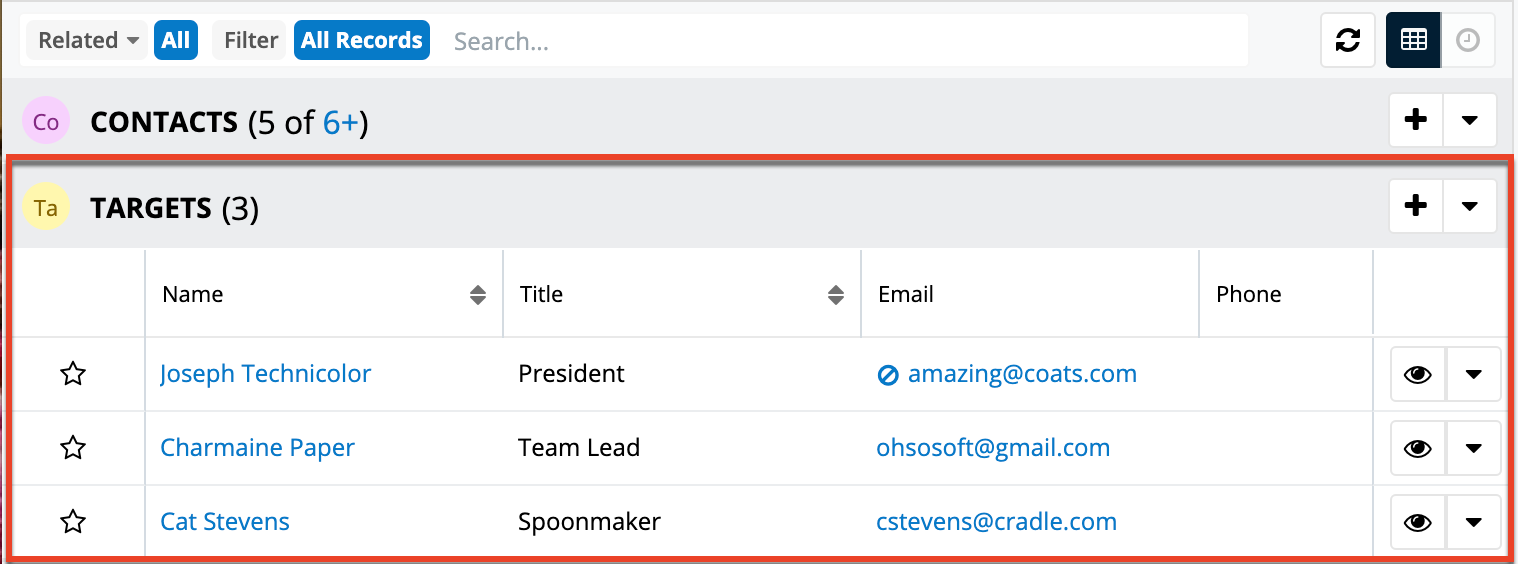
Task: Expand the Contacts subpanel actions dropdown
Action: click(x=1469, y=121)
